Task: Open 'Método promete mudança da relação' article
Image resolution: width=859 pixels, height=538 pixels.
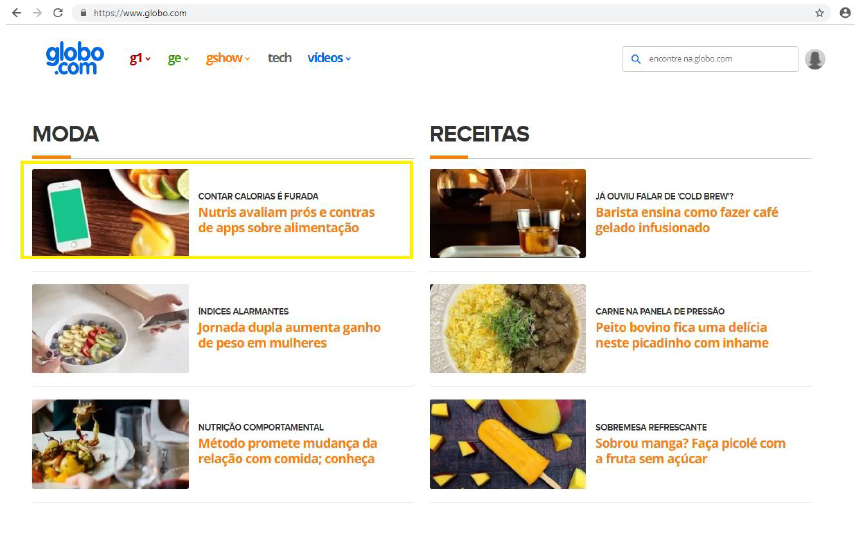Action: coord(288,451)
